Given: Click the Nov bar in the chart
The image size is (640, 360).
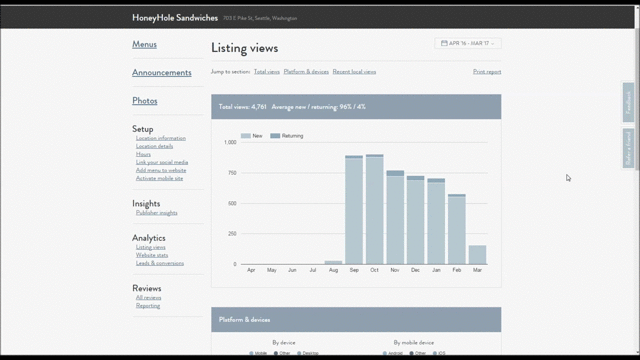Looking at the screenshot, I should (395, 217).
